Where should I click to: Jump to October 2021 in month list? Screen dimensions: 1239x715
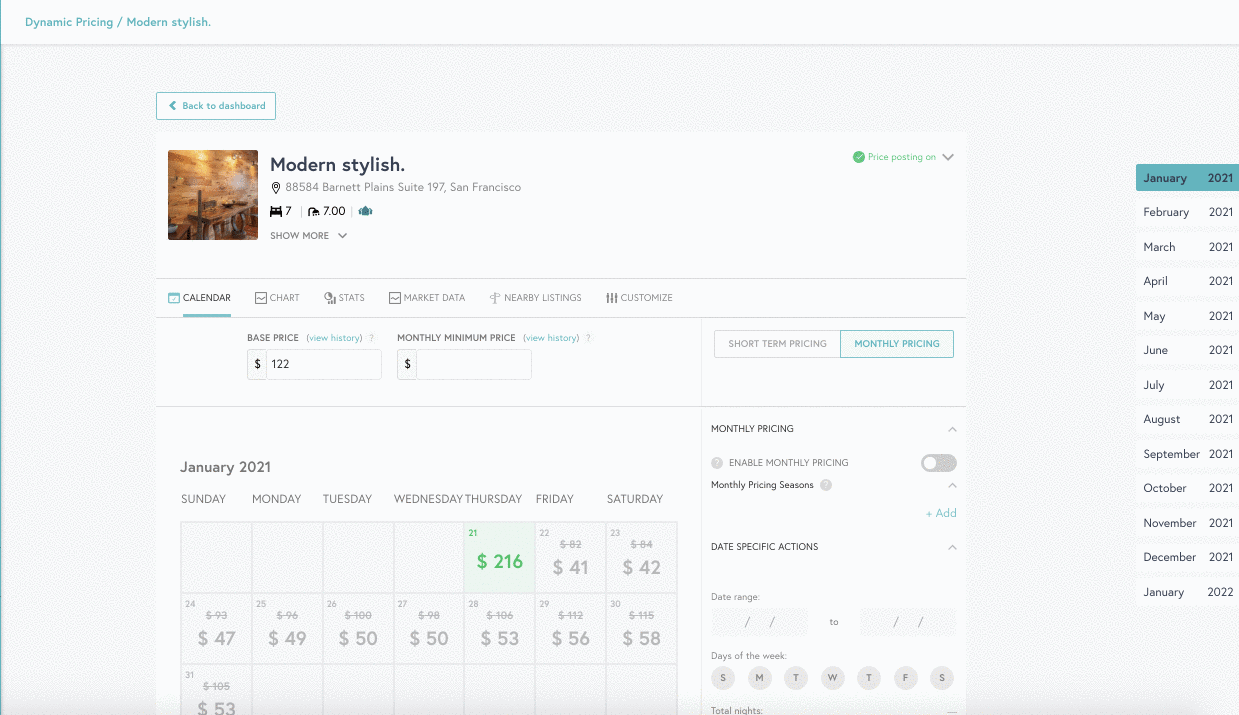click(x=1187, y=488)
